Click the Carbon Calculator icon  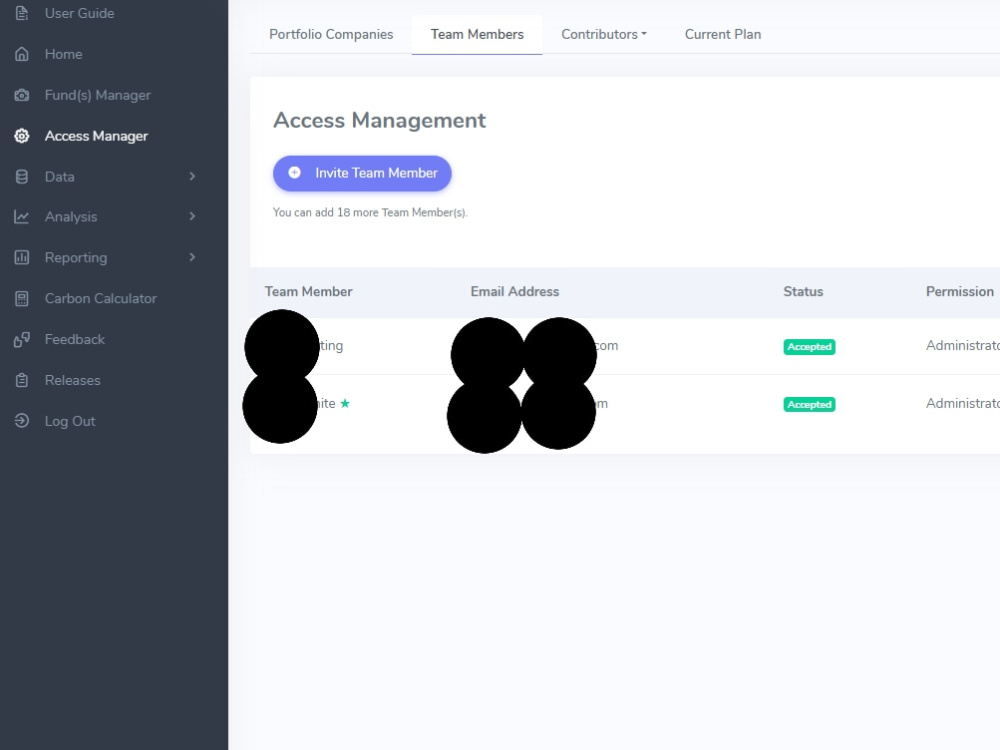click(x=22, y=298)
